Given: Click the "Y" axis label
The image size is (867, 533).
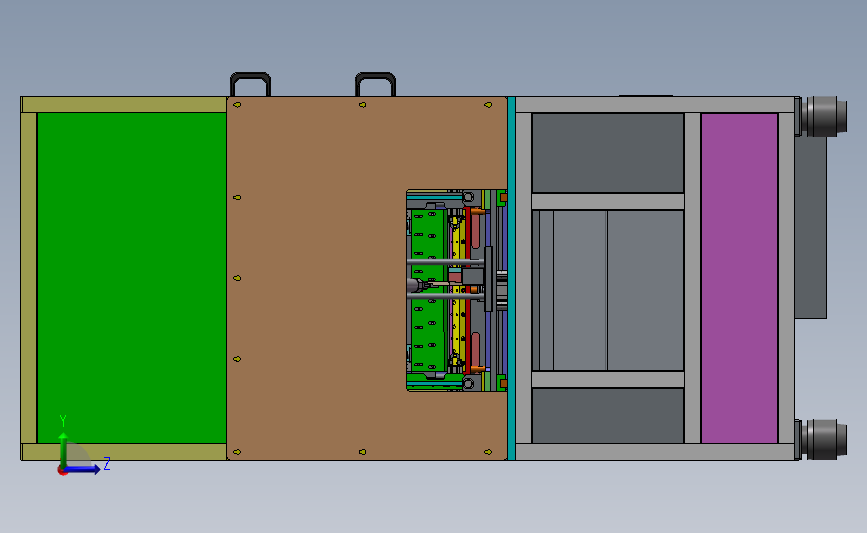Looking at the screenshot, I should coord(63,421).
